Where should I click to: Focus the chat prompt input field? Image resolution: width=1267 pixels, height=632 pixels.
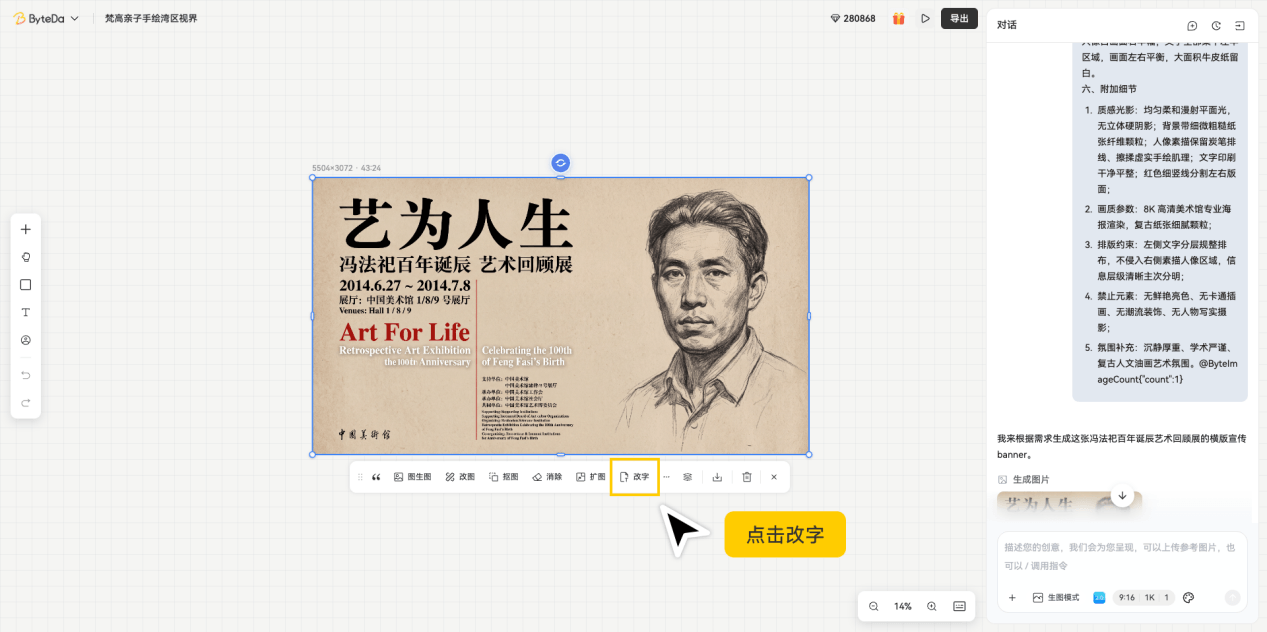tap(1122, 557)
